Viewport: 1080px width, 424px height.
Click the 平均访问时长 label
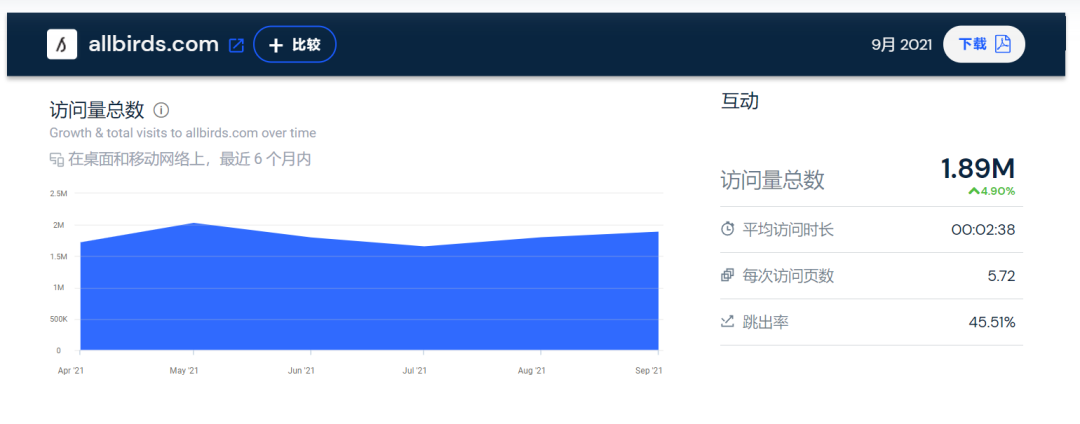coord(788,230)
